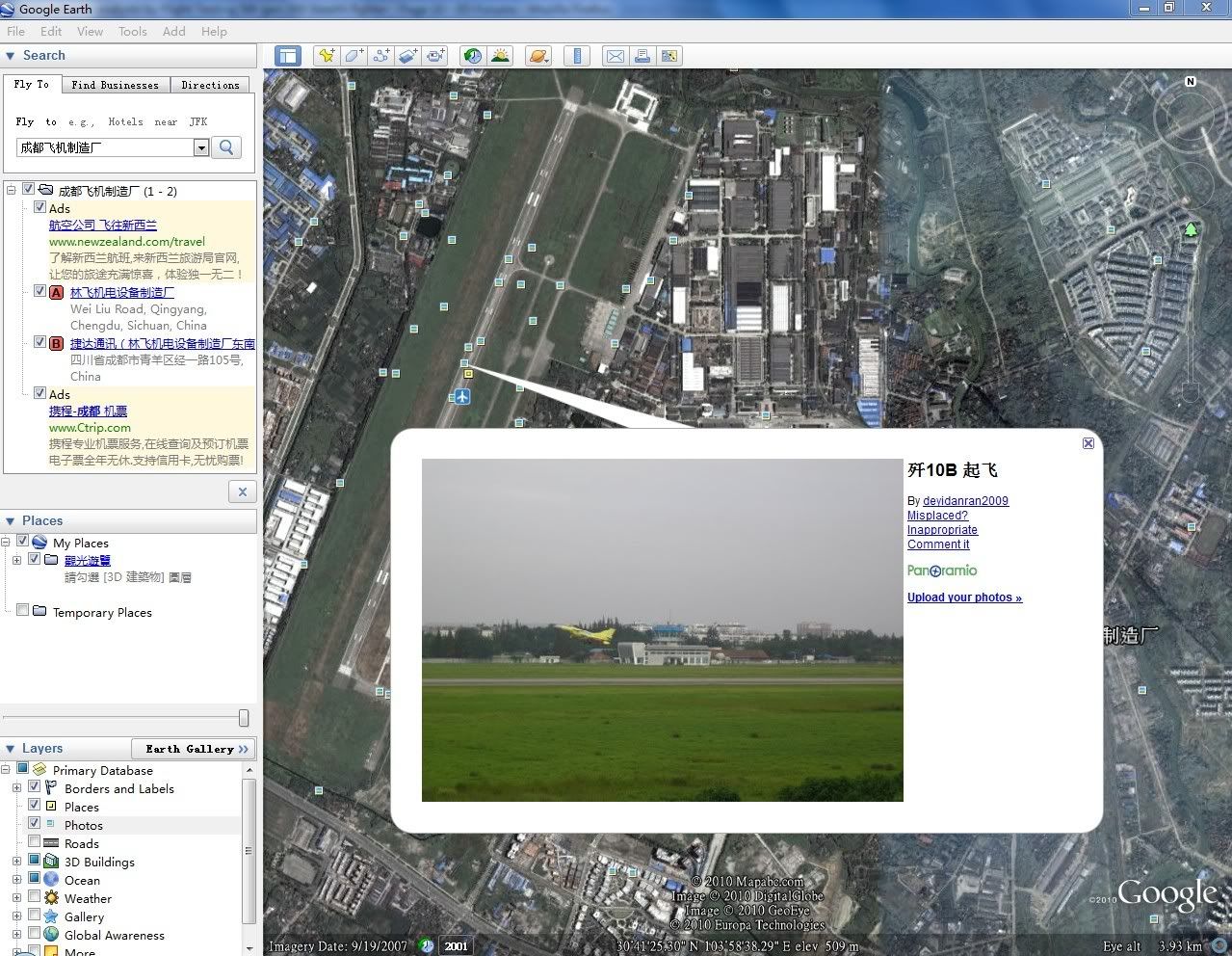Select the Add Polygon tool

354,56
